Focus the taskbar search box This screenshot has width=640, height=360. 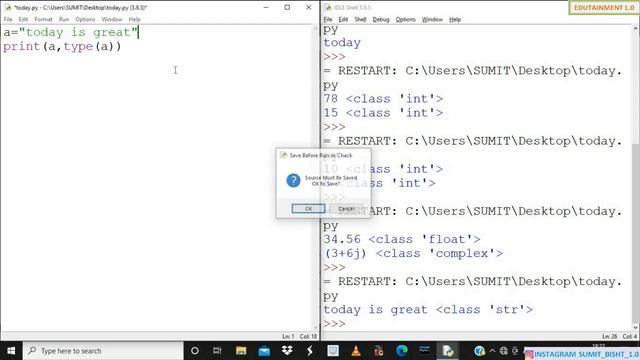(103, 351)
